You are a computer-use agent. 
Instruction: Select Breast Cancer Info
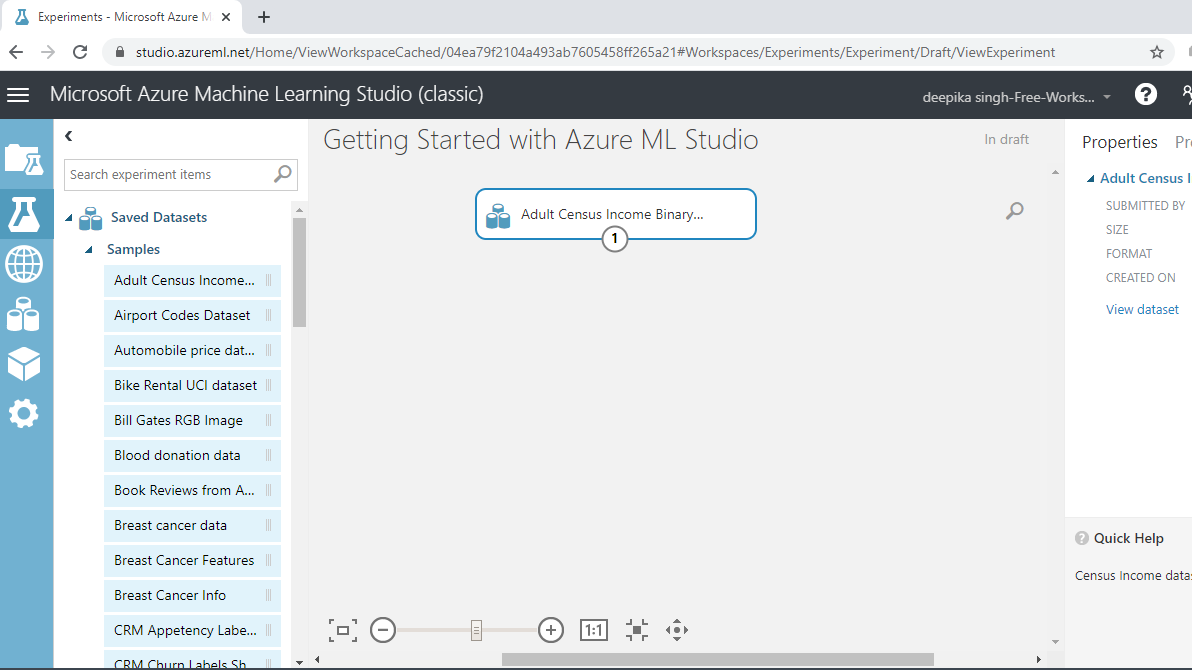(x=192, y=595)
